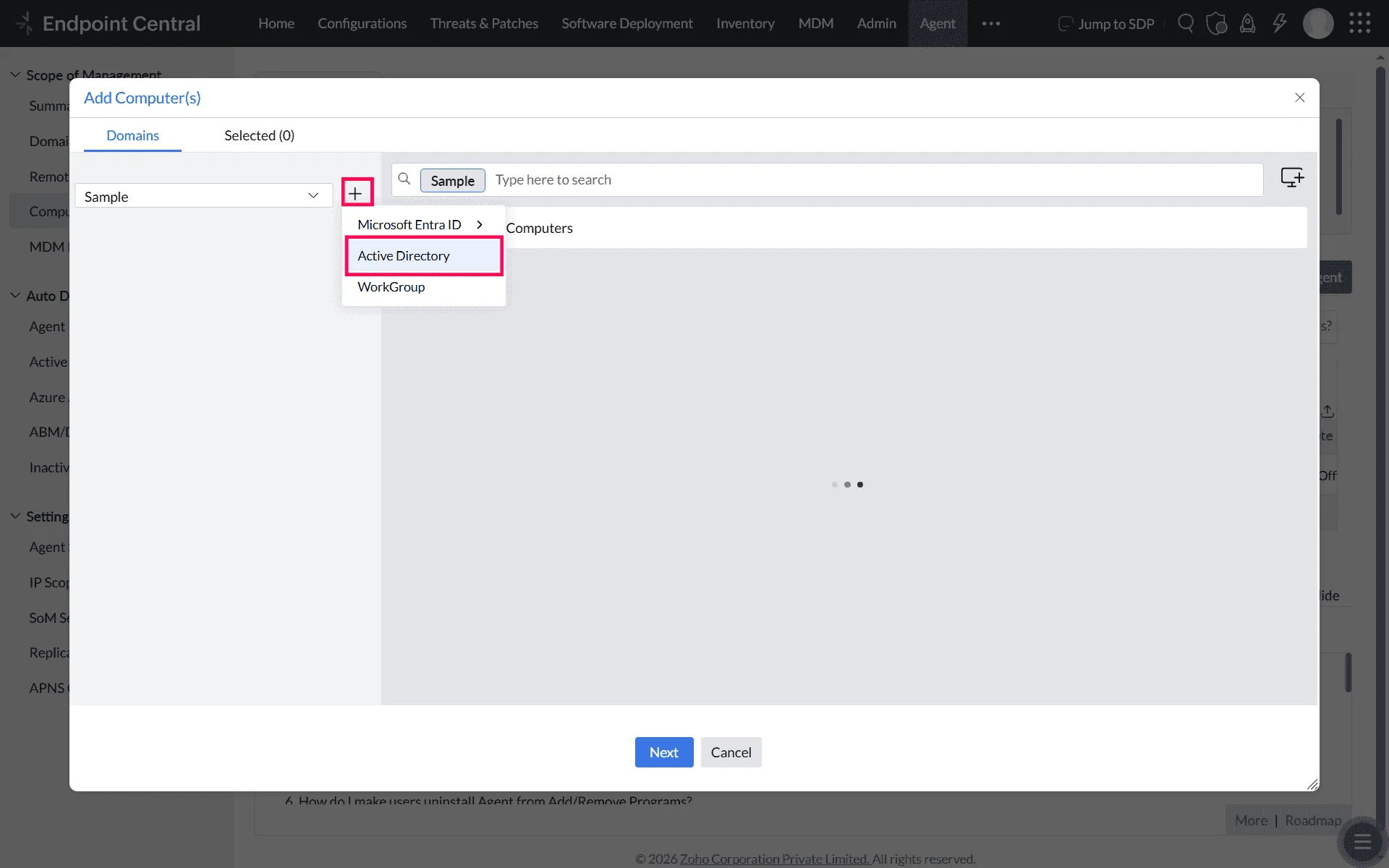Open the Sample domain dropdown

(203, 195)
